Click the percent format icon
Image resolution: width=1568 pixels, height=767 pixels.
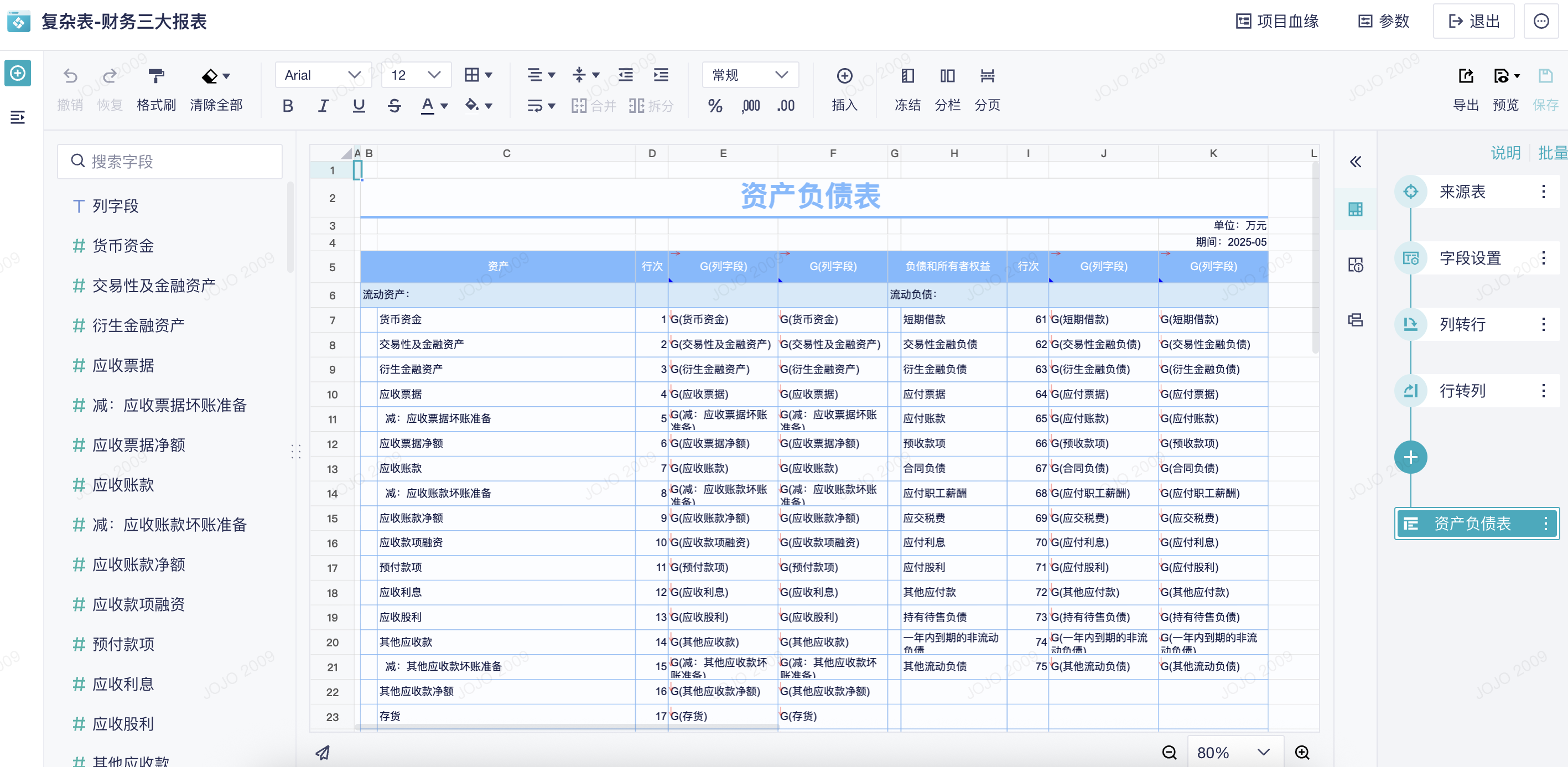(x=715, y=106)
